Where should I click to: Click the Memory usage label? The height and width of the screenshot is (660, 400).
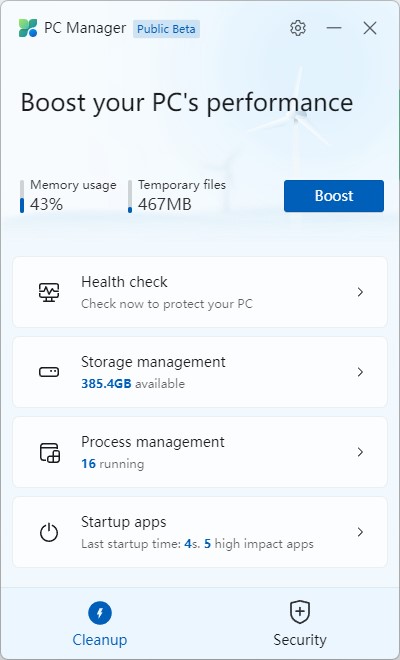73,185
